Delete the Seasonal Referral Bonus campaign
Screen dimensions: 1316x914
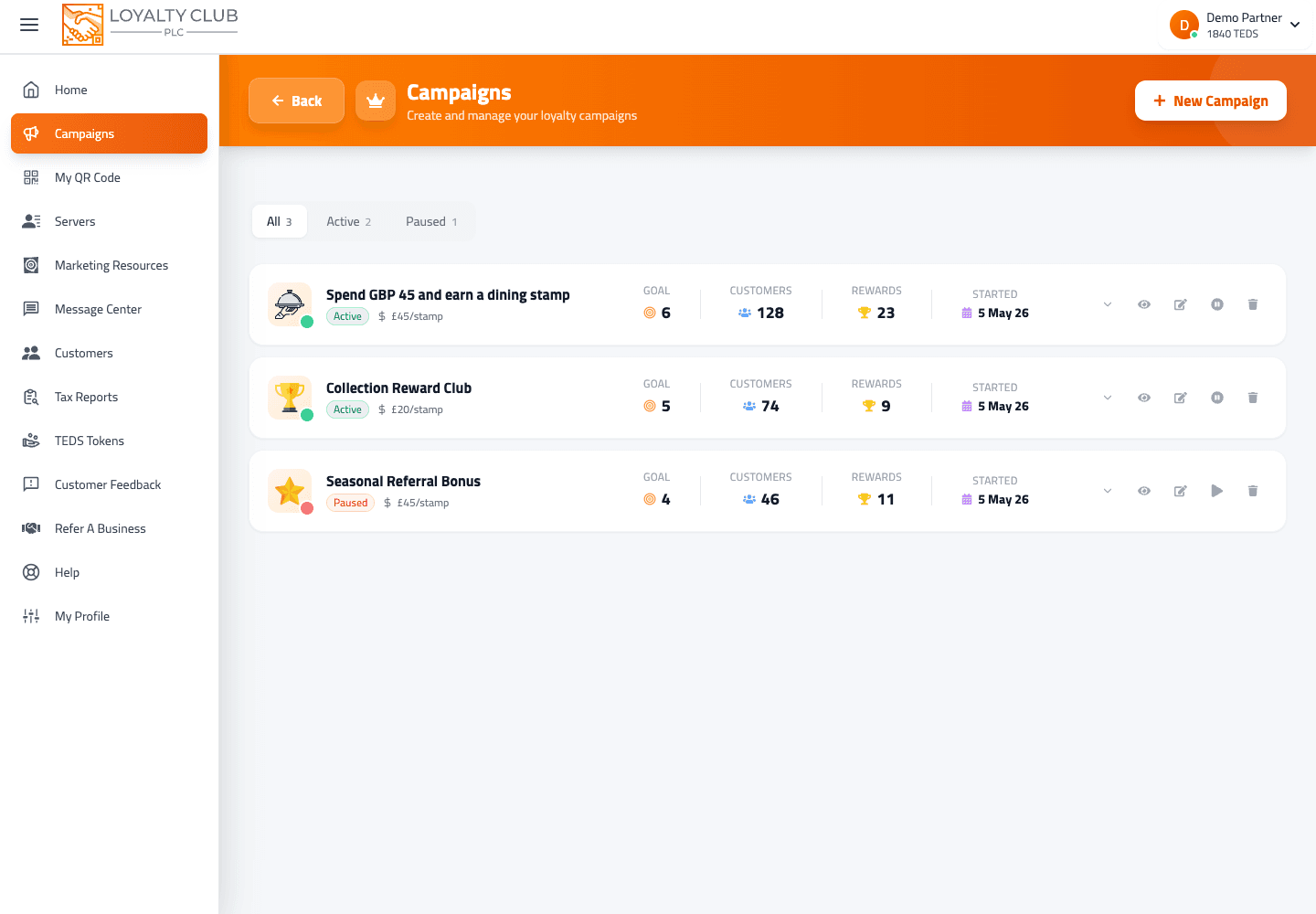1253,491
